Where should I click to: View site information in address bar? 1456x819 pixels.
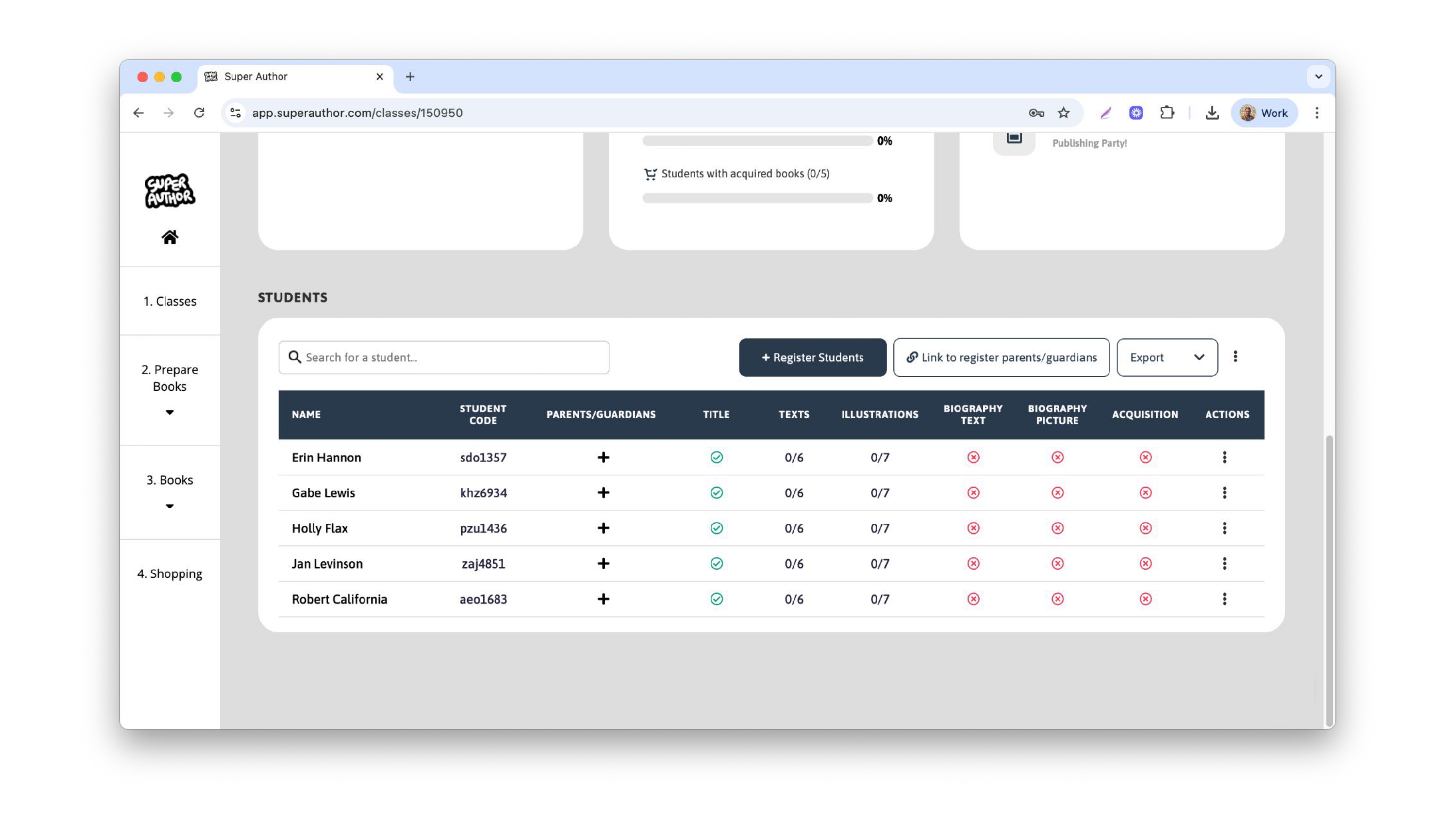pos(235,113)
